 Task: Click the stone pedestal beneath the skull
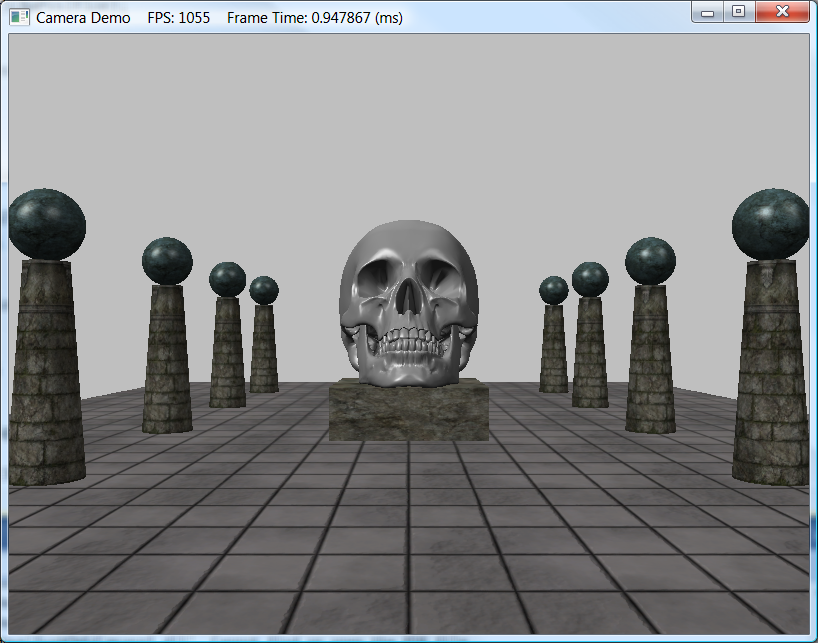pos(408,412)
